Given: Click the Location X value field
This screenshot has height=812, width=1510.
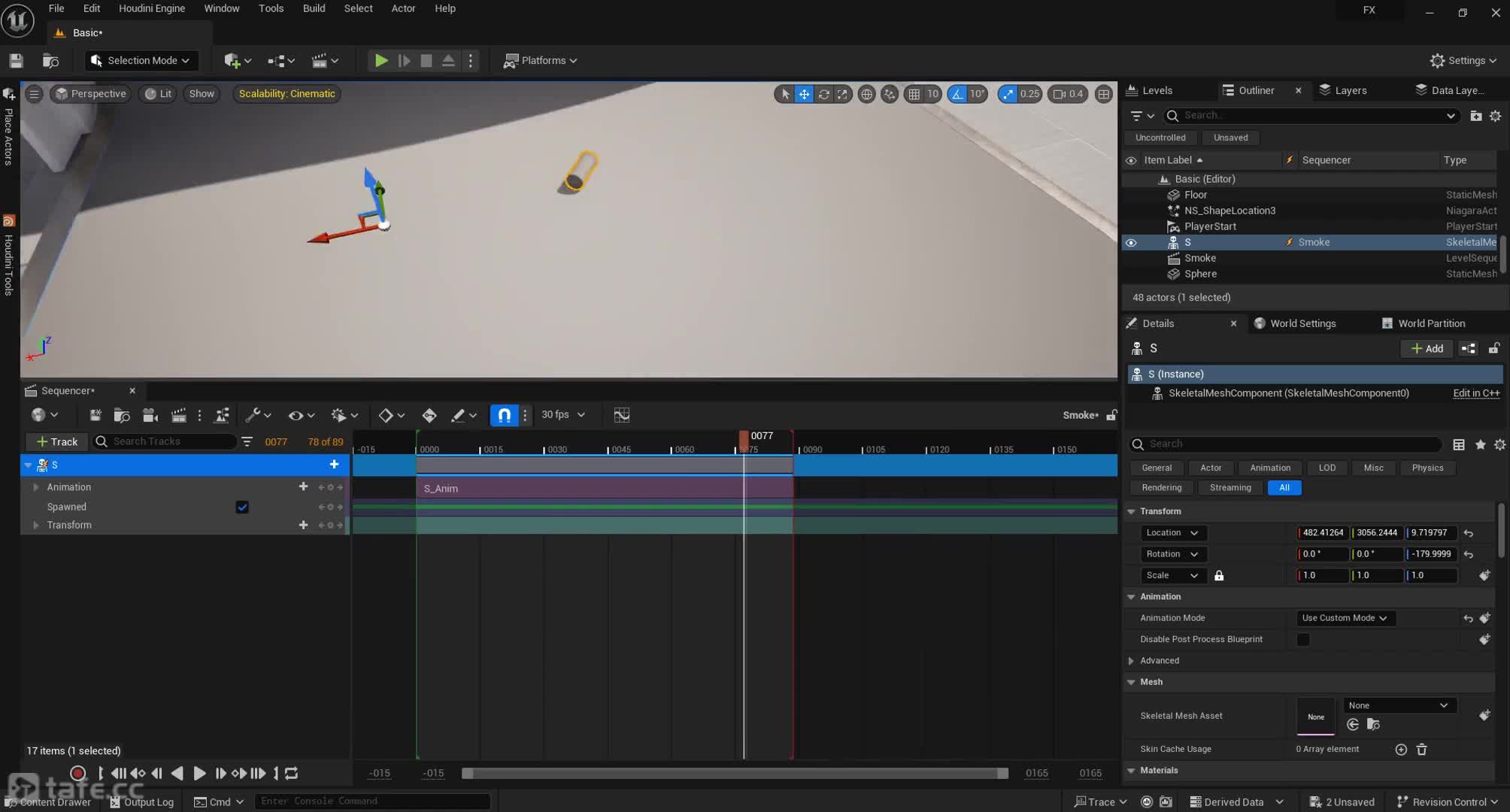Looking at the screenshot, I should coord(1322,533).
